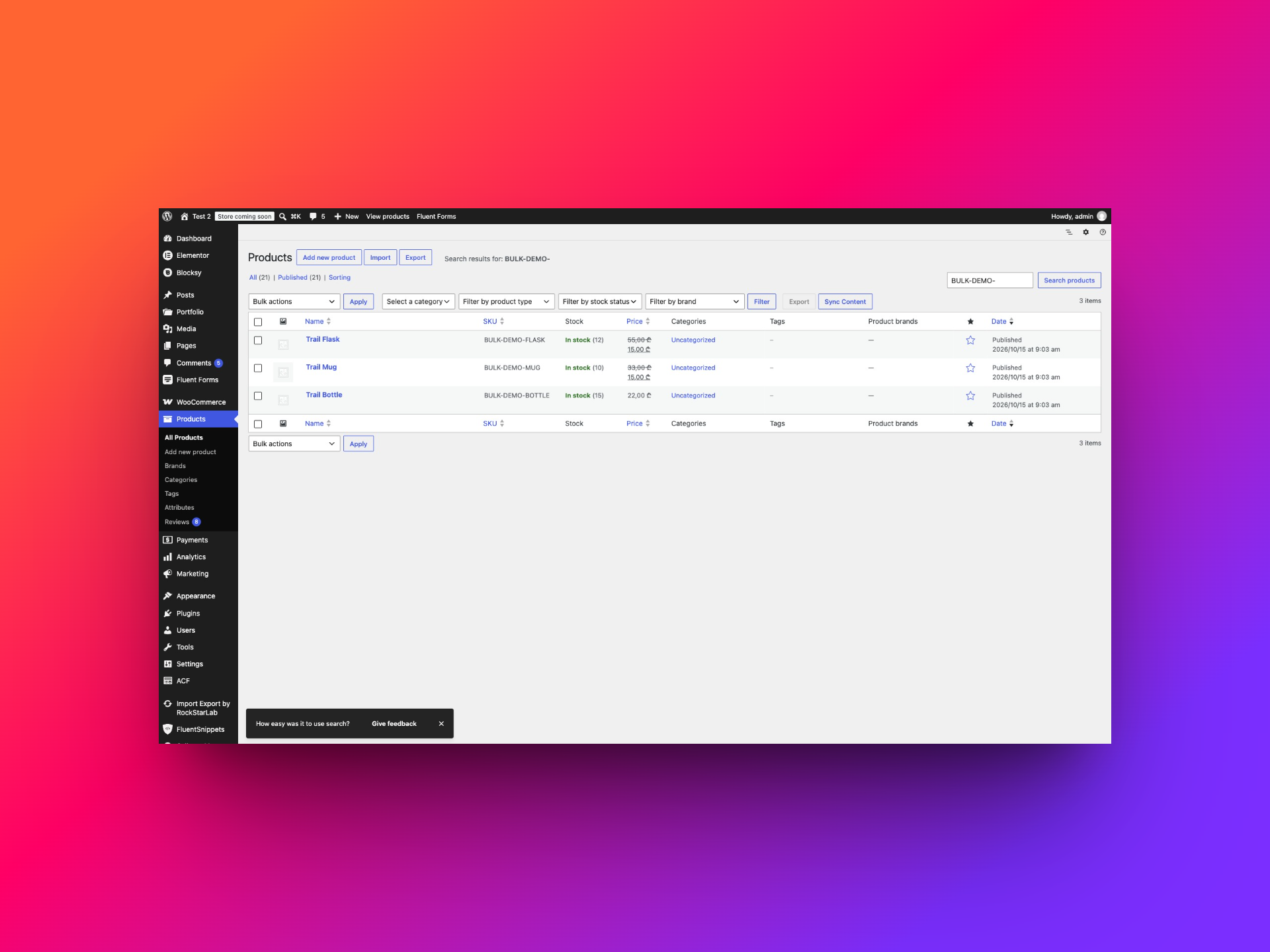Image resolution: width=1270 pixels, height=952 pixels.
Task: Check the Trail Bottle row checkbox
Action: pos(258,396)
